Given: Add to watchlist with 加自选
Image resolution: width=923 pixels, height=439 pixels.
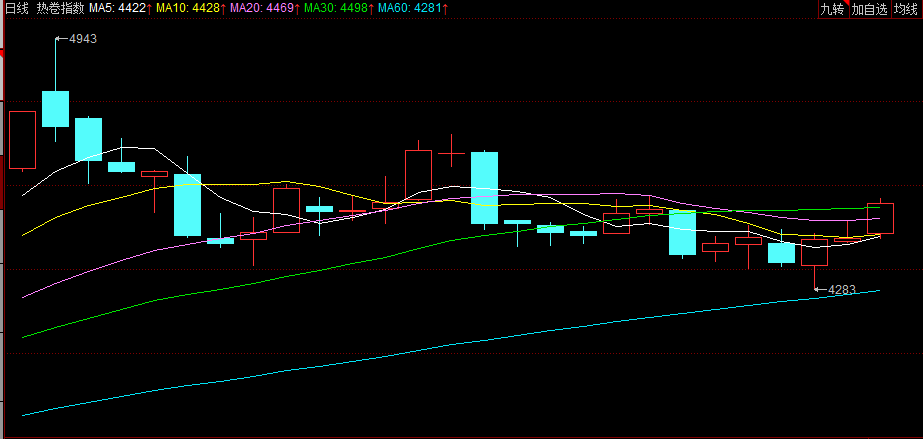Looking at the screenshot, I should point(869,9).
